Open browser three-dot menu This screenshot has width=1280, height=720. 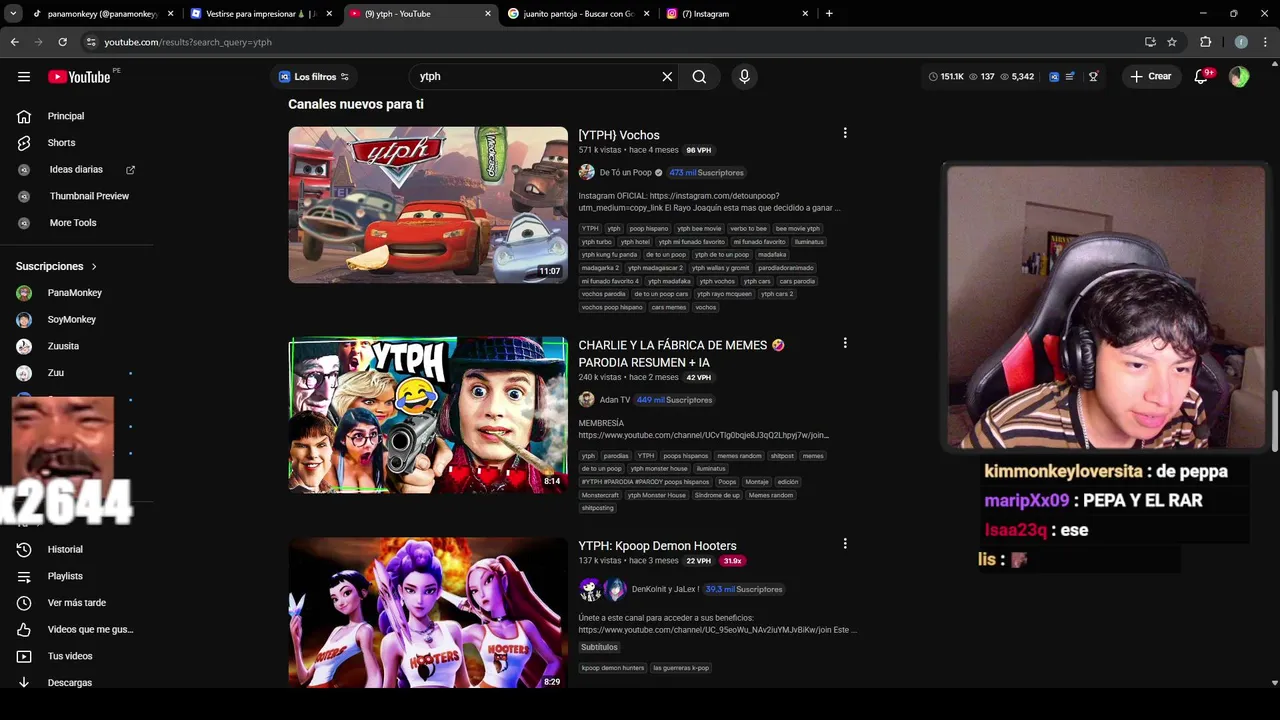coord(1266,42)
